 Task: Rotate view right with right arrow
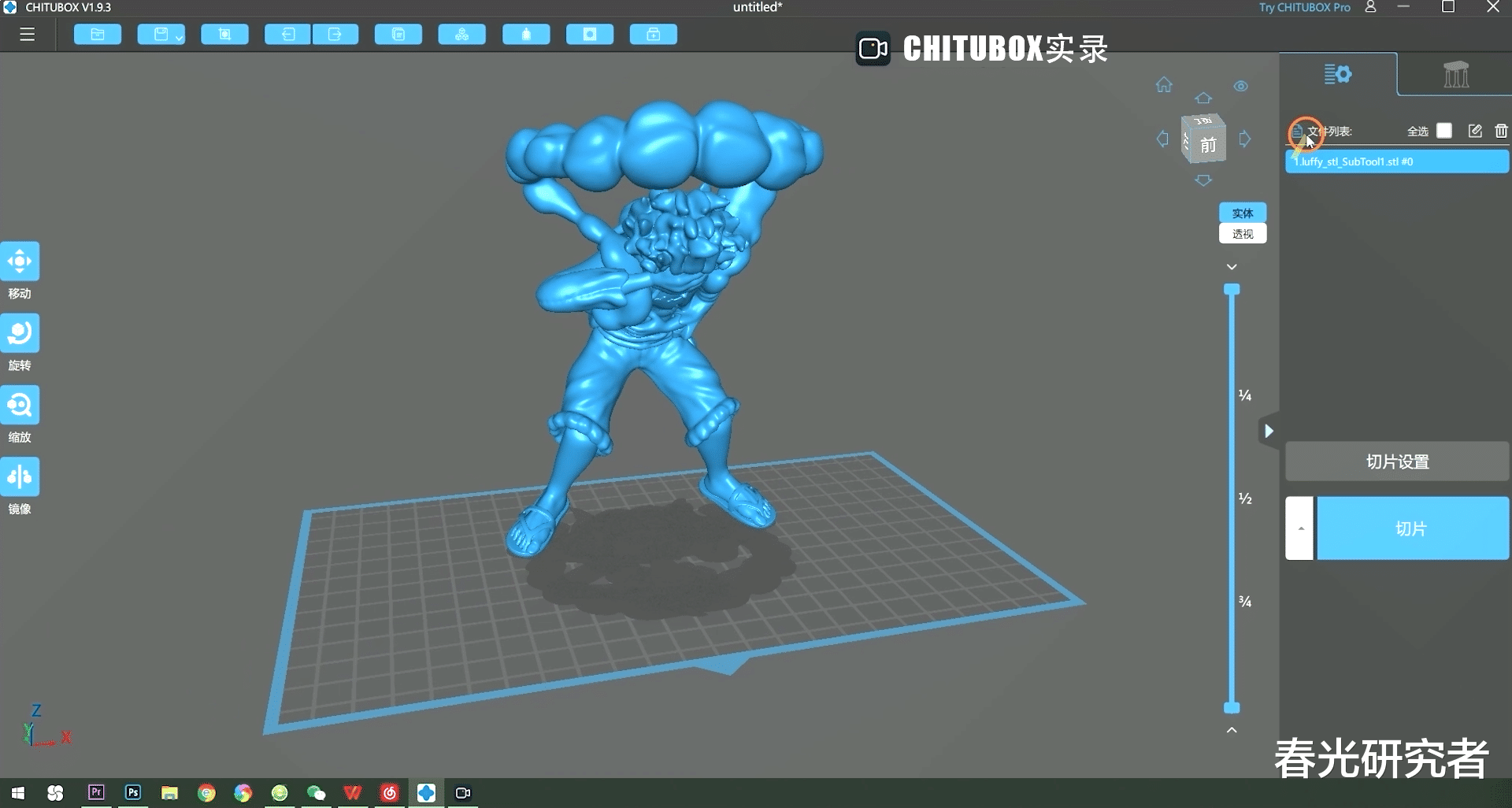tap(1245, 139)
